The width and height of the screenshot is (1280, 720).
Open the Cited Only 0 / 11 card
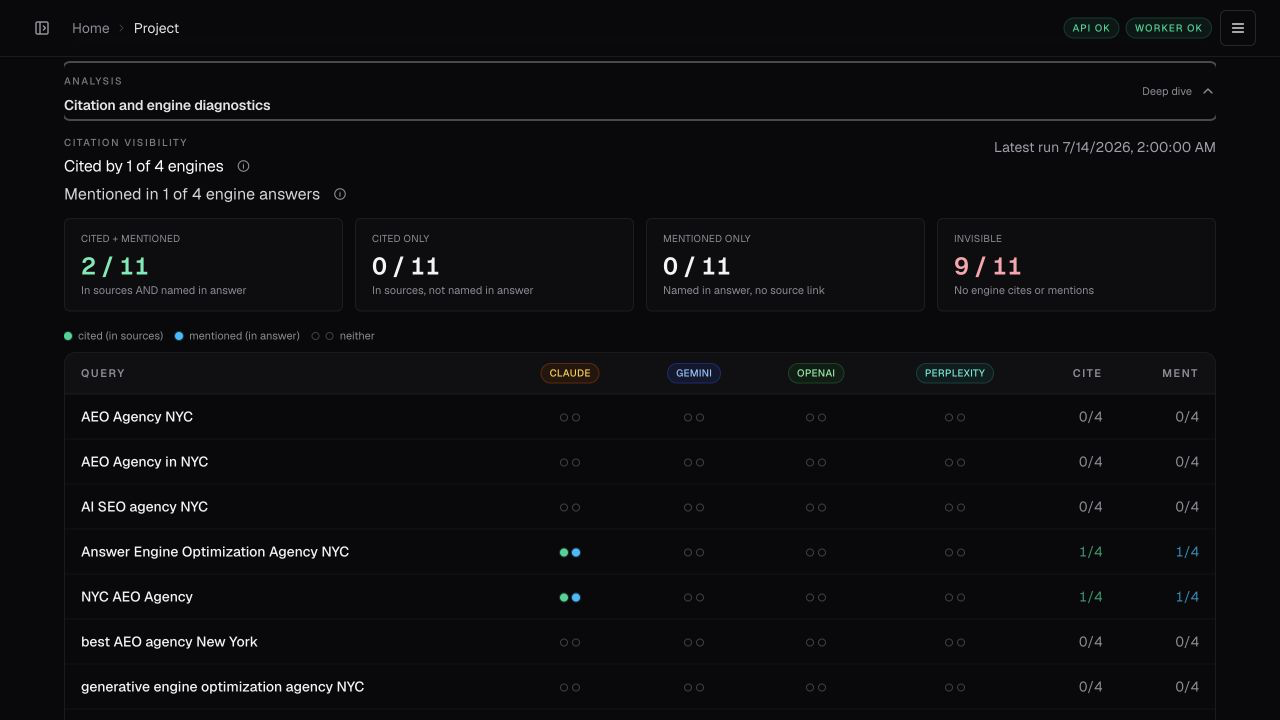click(495, 265)
